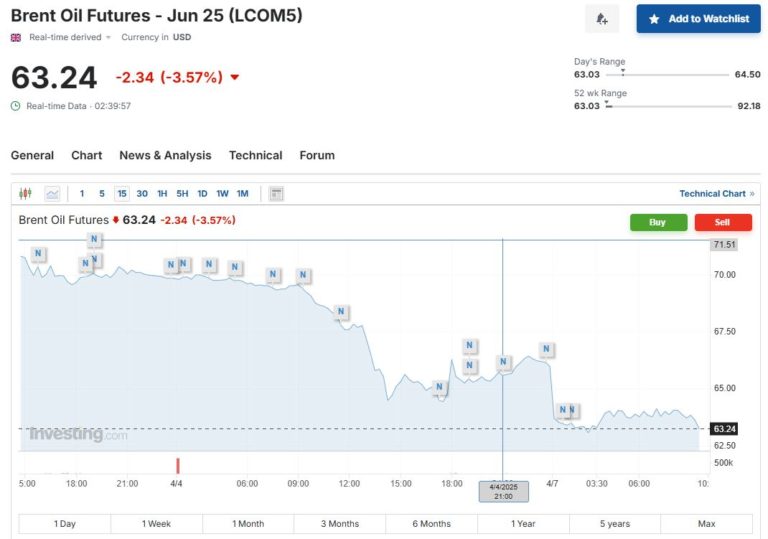Screen dimensions: 768x539
Task: Choose the 5 years time range
Action: [x=615, y=524]
